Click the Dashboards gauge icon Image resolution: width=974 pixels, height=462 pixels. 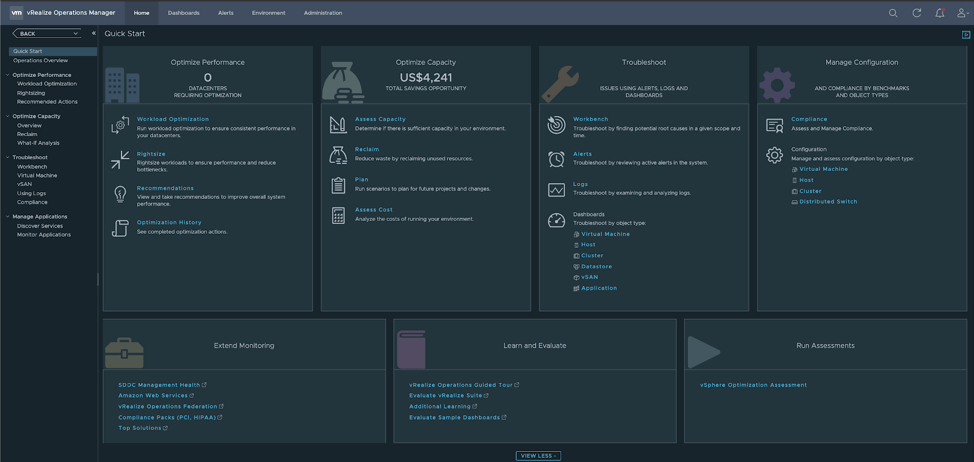[x=556, y=220]
